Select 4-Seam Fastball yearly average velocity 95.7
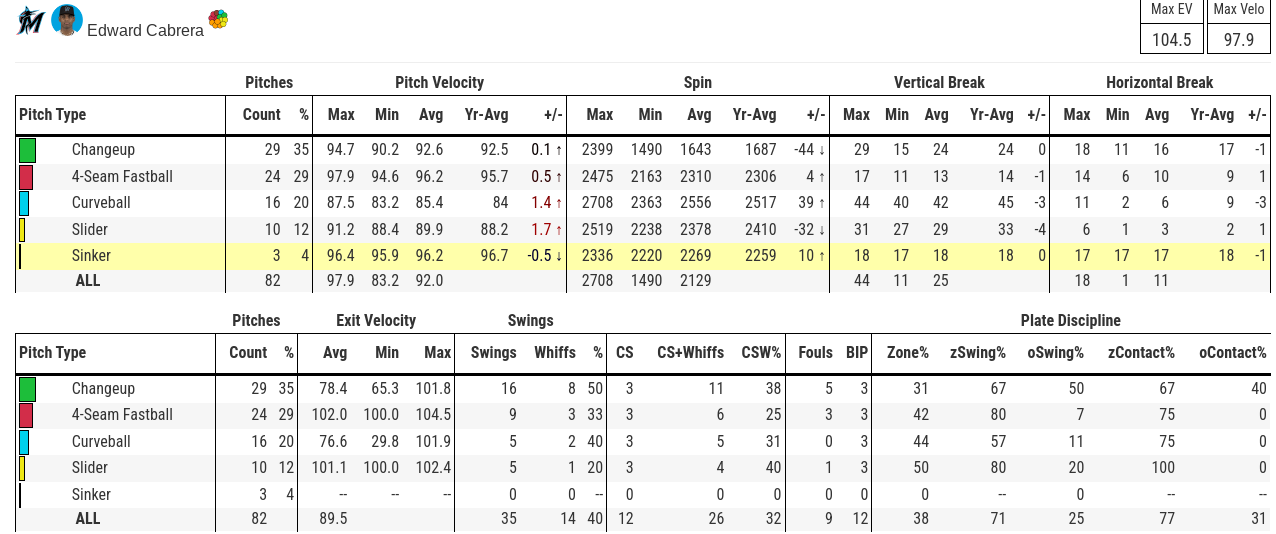Image resolution: width=1276 pixels, height=534 pixels. pyautogui.click(x=494, y=177)
